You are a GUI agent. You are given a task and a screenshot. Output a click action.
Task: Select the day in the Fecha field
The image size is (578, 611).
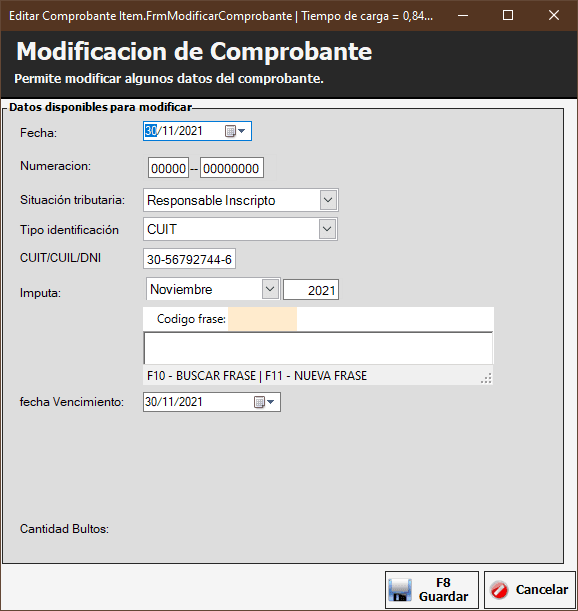point(151,131)
